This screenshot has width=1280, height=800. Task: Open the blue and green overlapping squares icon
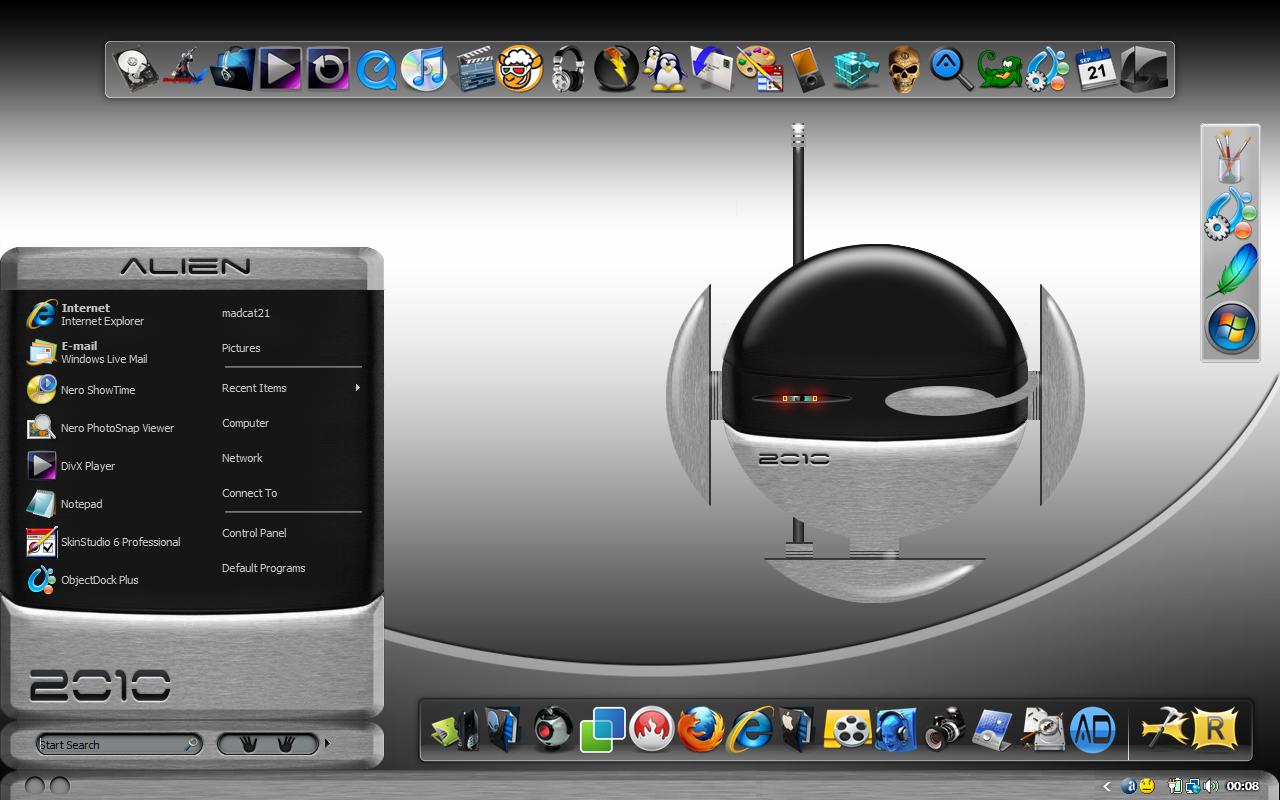(602, 729)
